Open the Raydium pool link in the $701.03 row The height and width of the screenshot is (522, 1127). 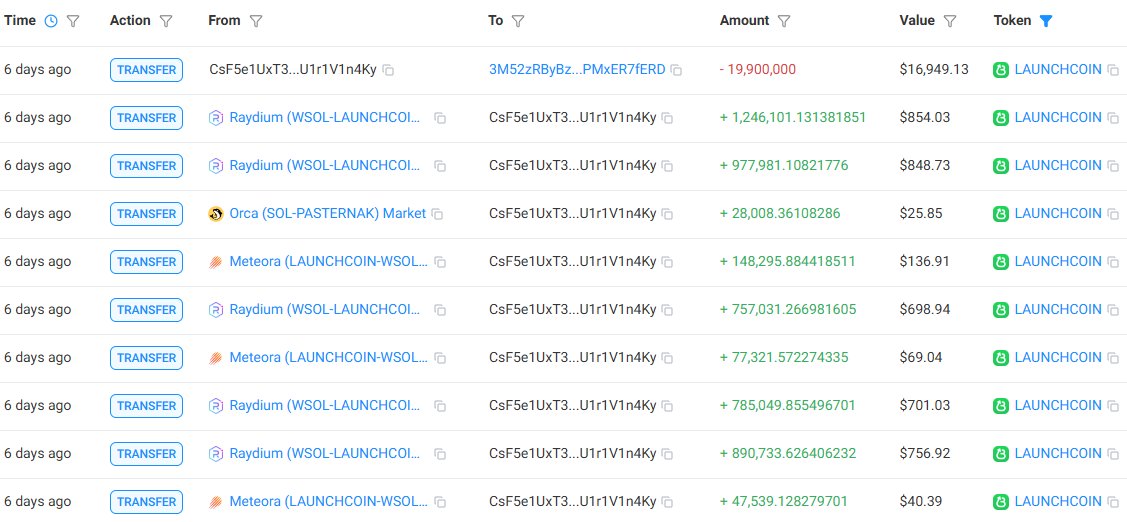click(x=326, y=406)
